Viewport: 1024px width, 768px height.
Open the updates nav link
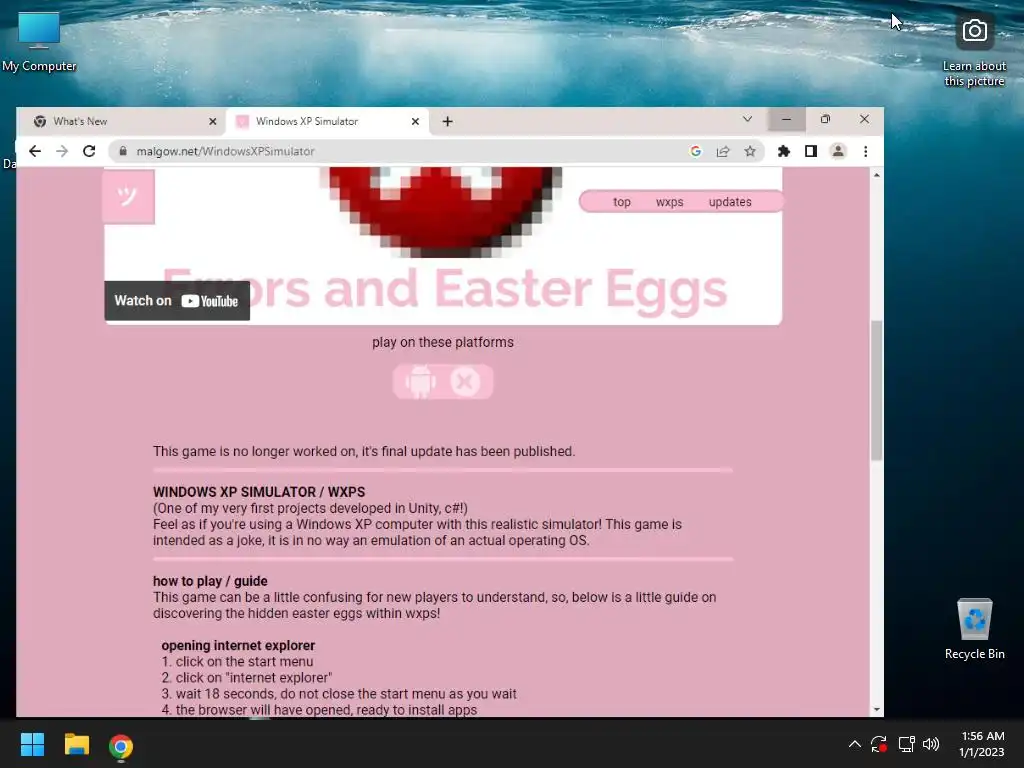coord(730,202)
